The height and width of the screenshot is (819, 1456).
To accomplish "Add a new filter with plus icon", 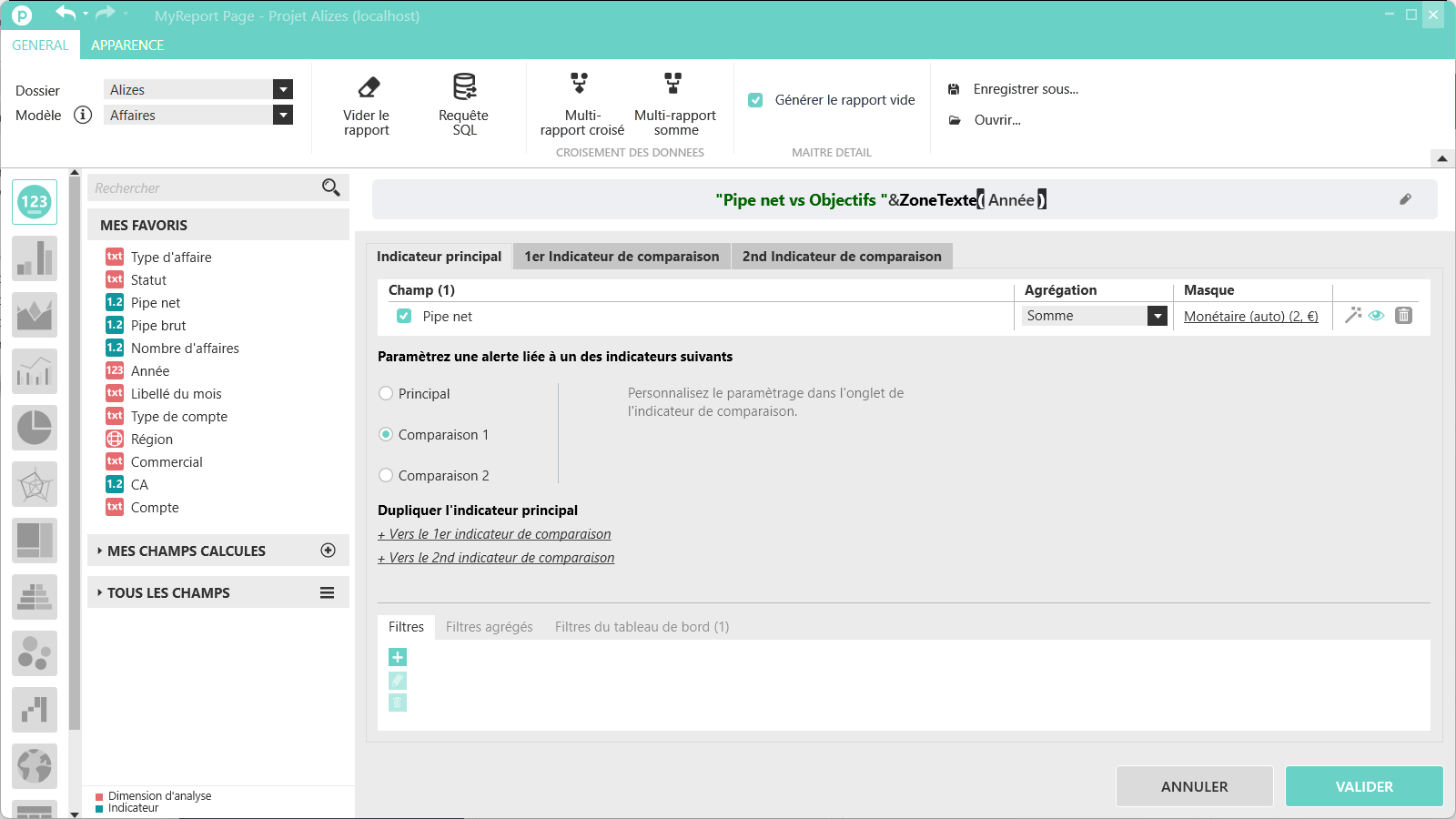I will 398,657.
